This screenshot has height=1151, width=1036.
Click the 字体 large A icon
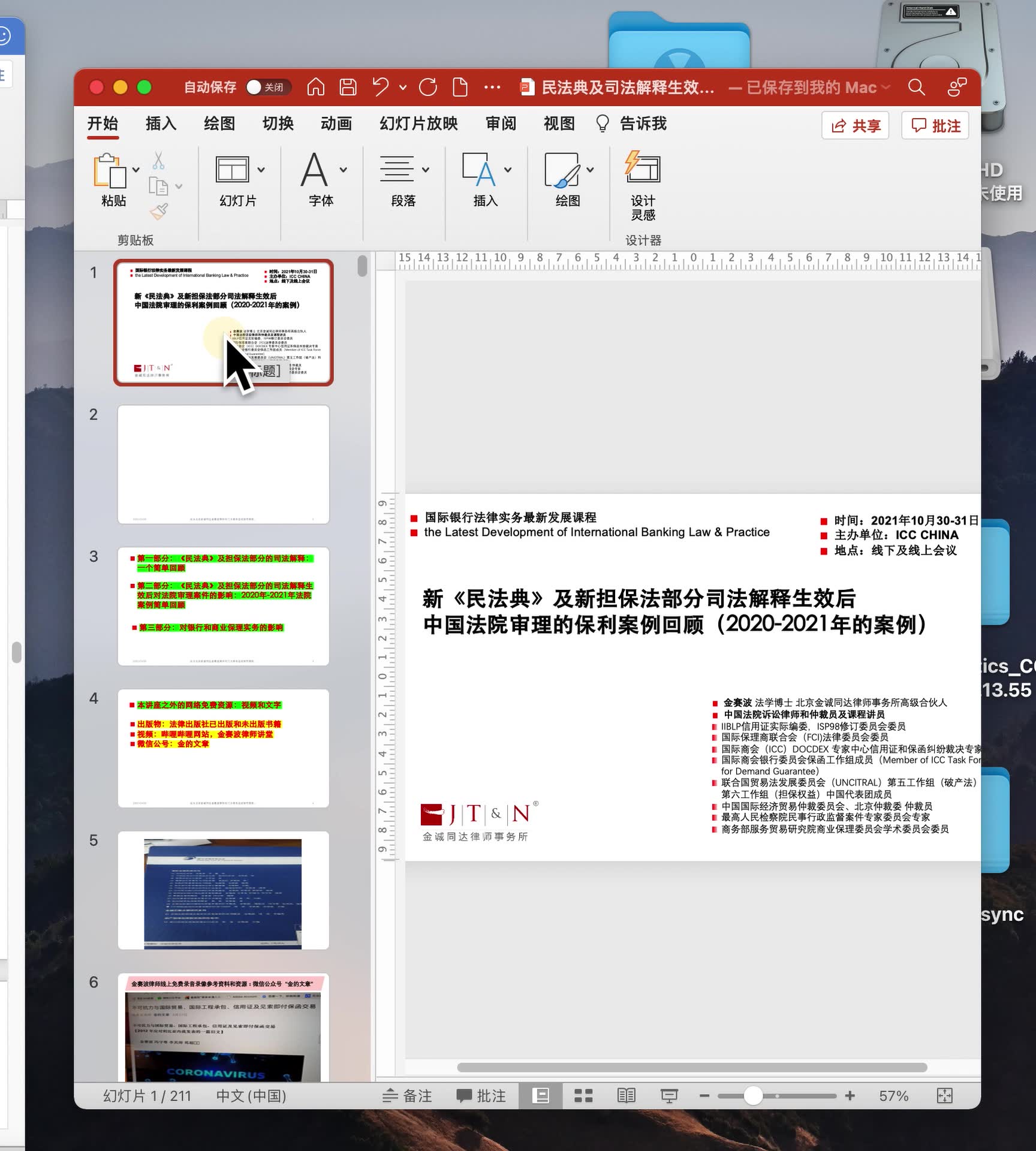coord(315,170)
